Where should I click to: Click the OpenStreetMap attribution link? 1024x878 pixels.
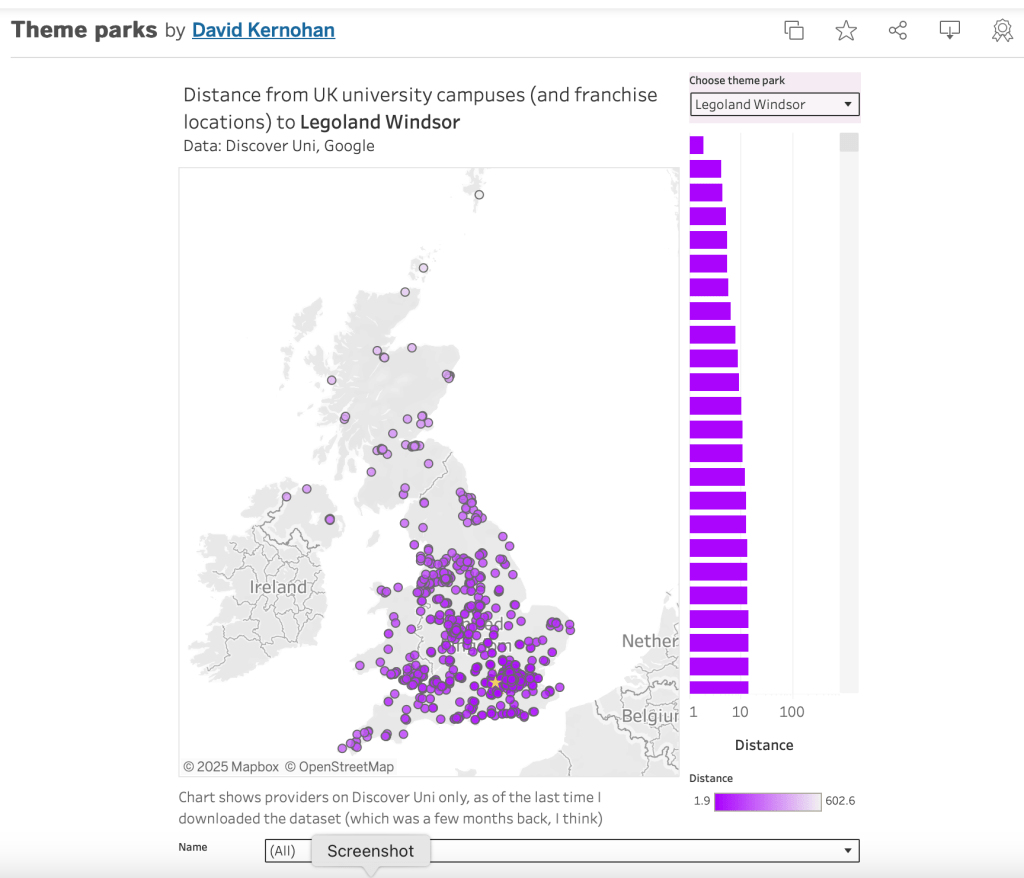click(x=339, y=767)
